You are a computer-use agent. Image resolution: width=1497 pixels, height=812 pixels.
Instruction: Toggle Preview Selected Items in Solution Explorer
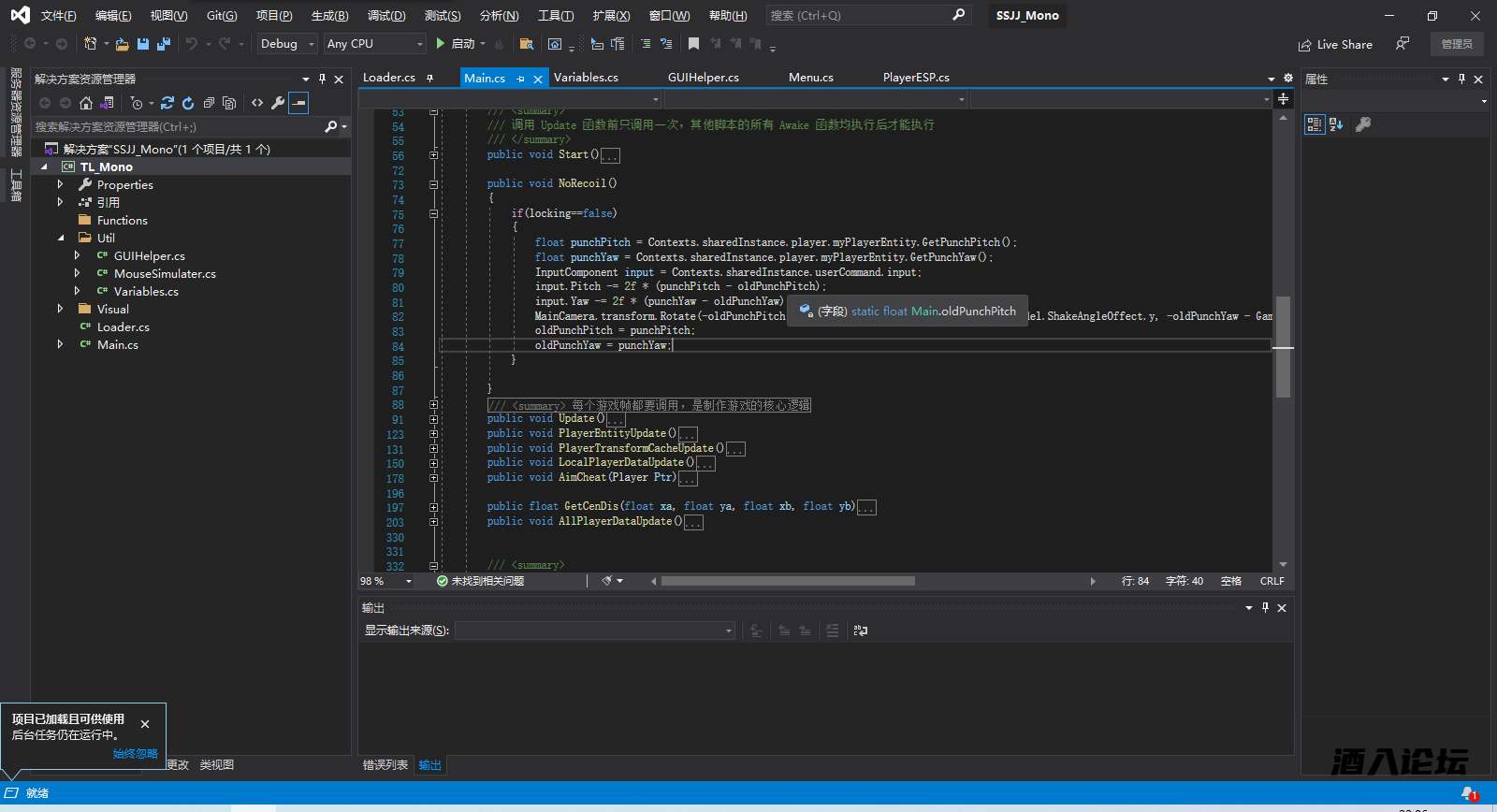tap(298, 103)
